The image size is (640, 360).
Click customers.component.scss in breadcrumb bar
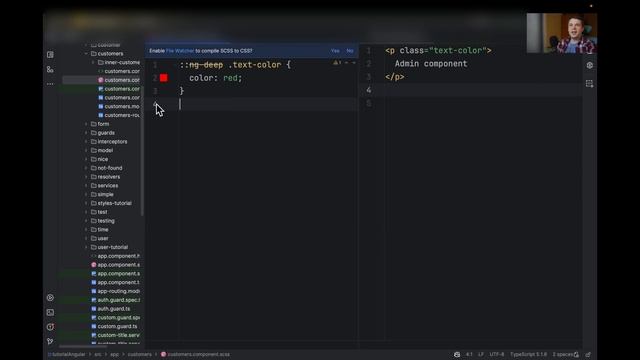coord(199,355)
